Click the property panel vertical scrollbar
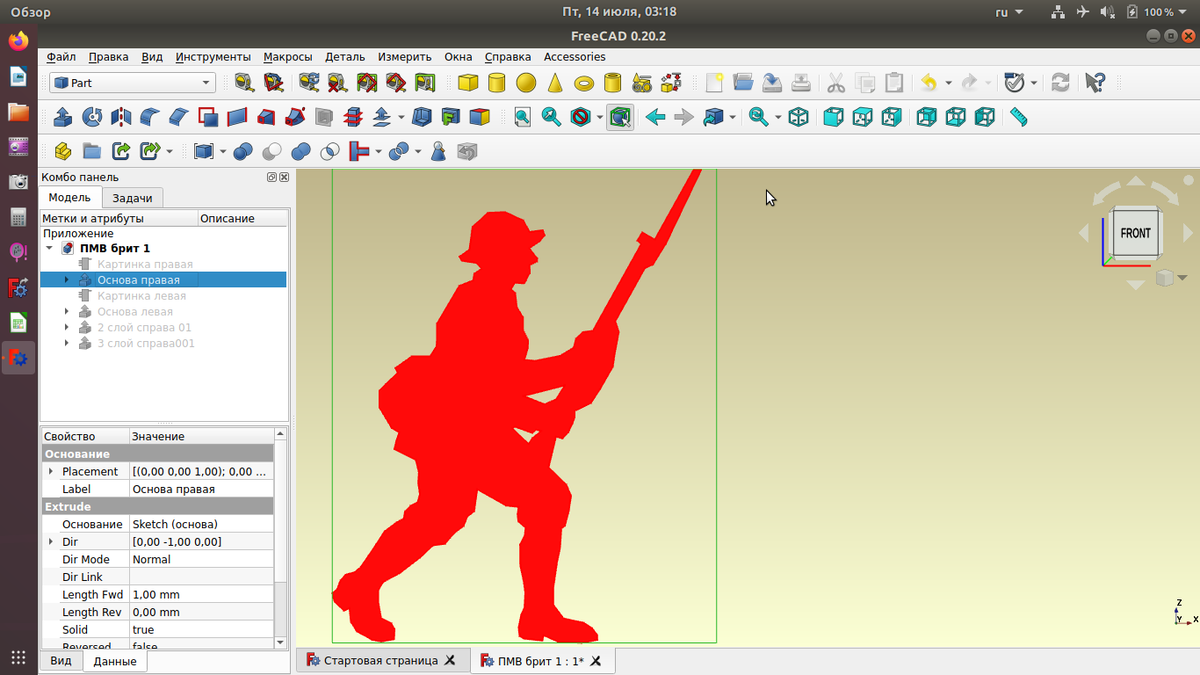This screenshot has height=675, width=1200. 280,538
